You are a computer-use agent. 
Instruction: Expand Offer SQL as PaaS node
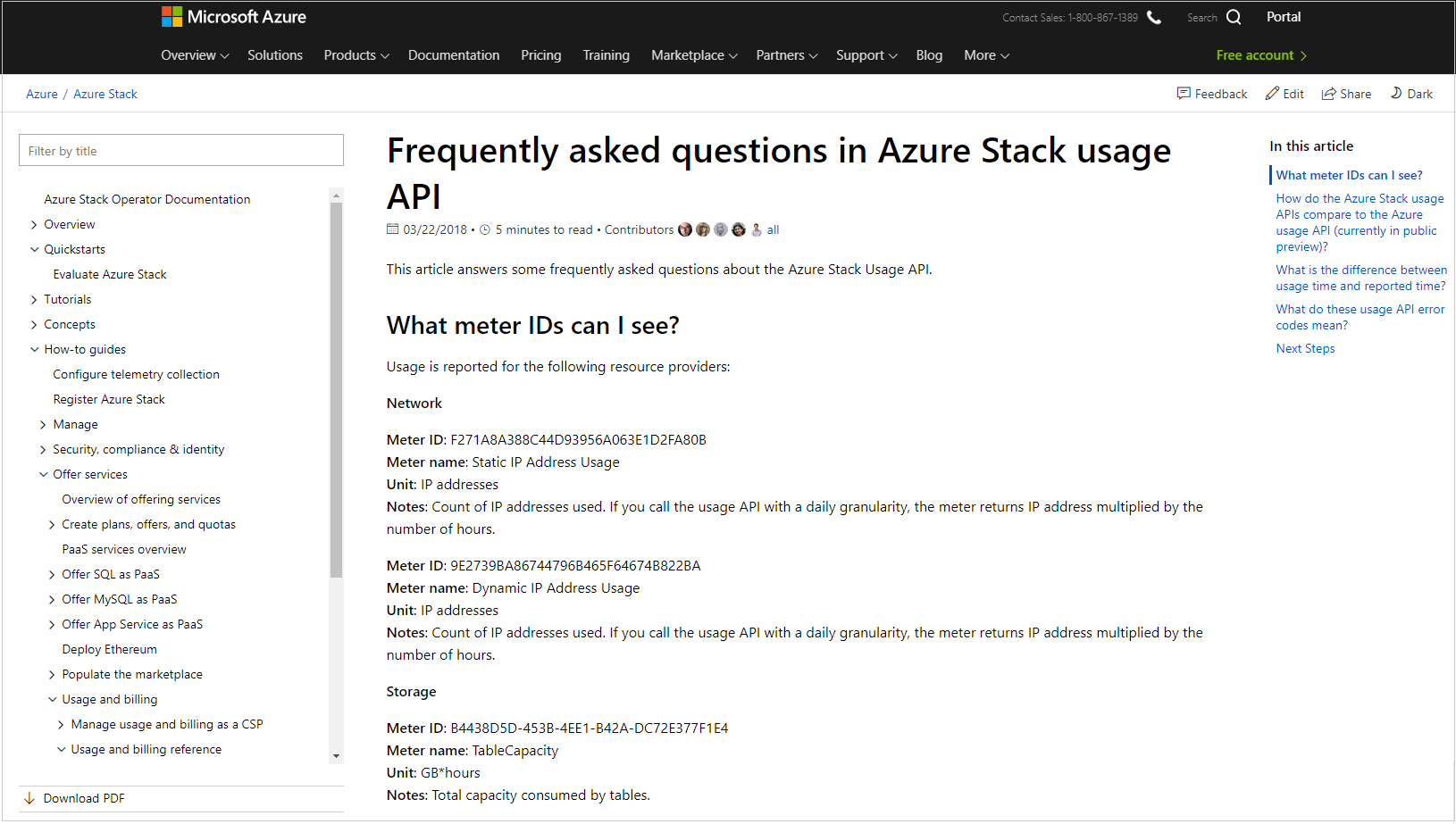click(52, 574)
